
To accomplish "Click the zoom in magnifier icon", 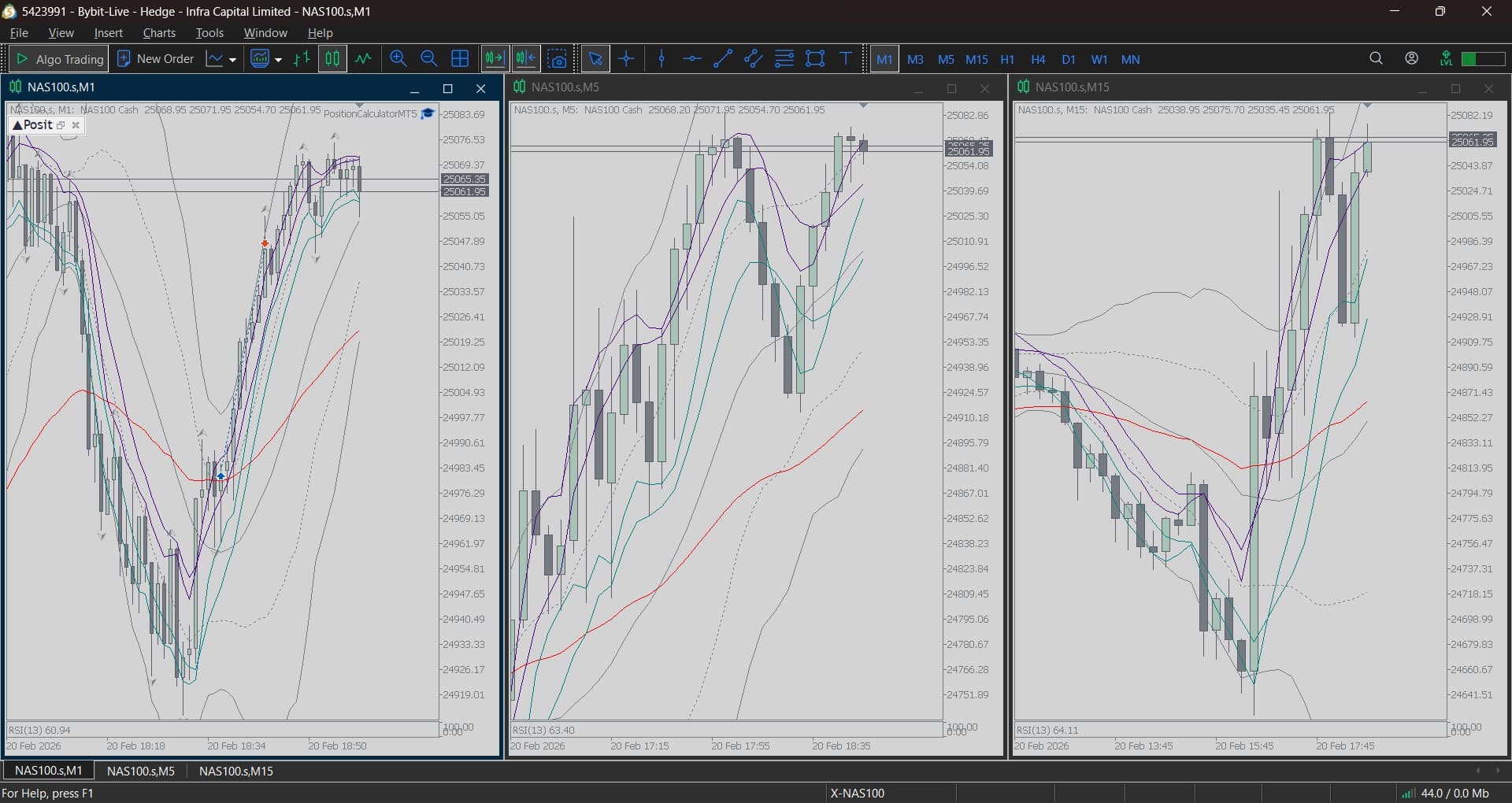I will 398,59.
